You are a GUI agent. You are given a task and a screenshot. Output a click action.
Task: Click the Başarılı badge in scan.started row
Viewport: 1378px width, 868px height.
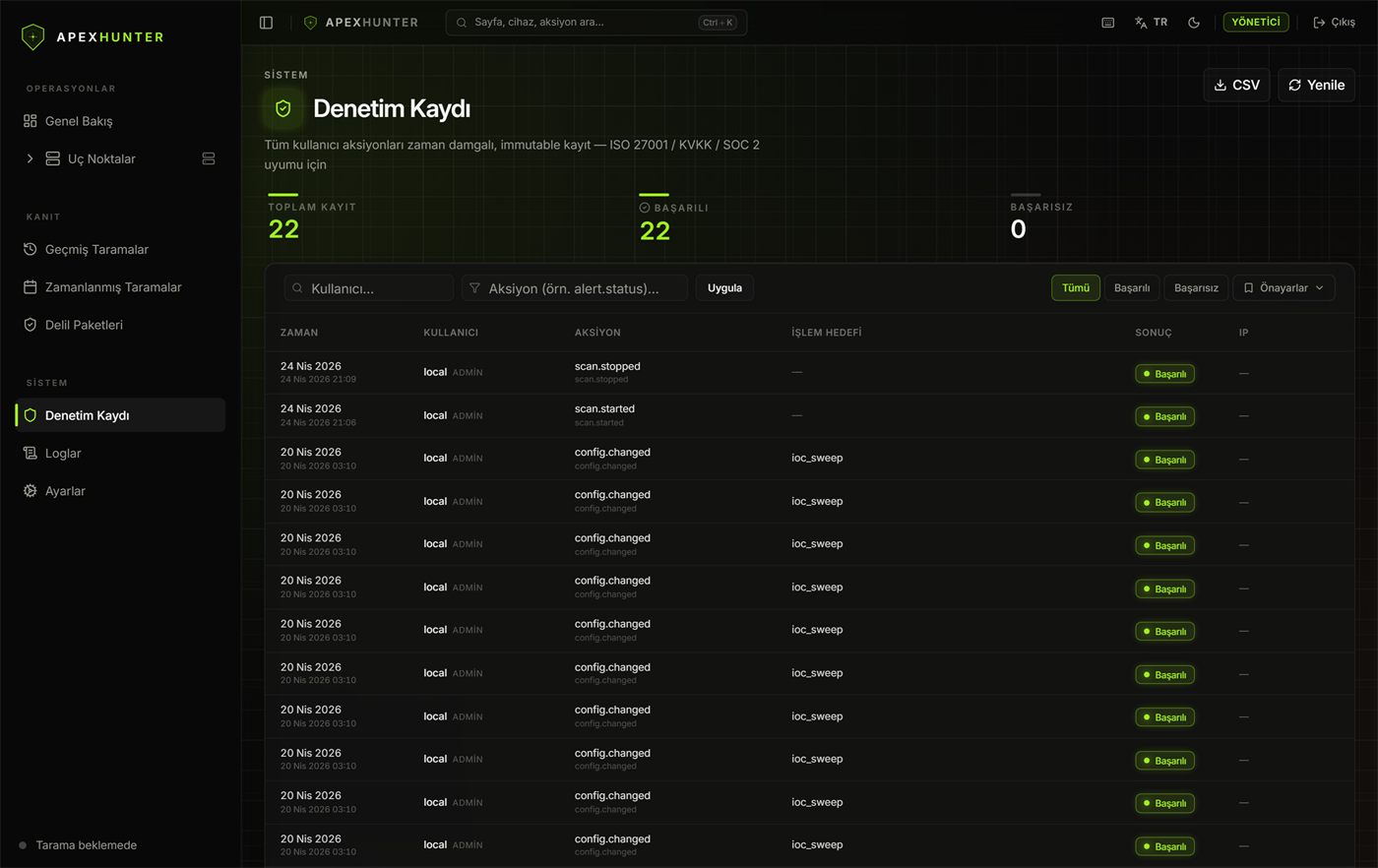[x=1164, y=416]
